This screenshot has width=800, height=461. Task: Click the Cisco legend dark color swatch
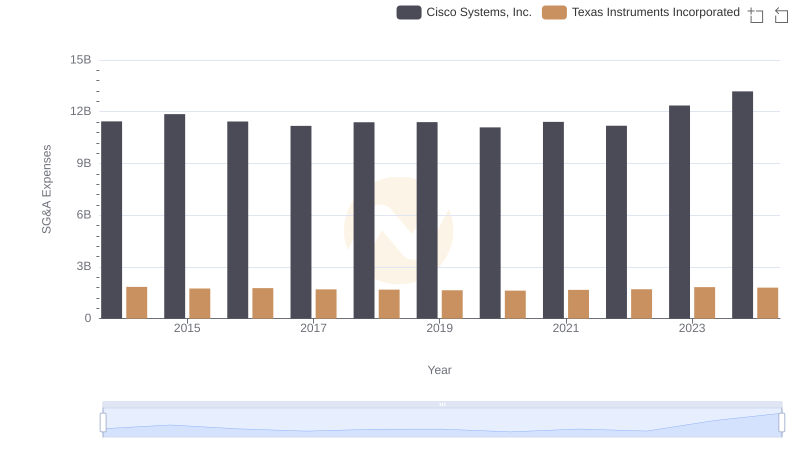point(409,12)
